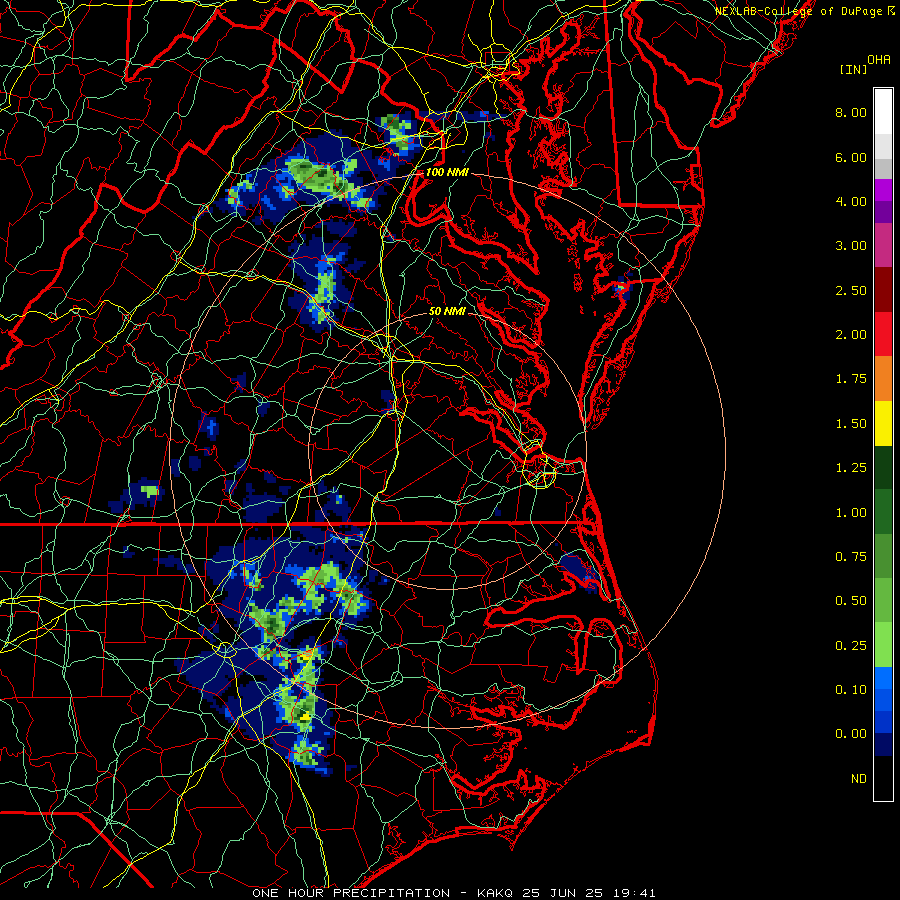The image size is (900, 900).
Task: Click the '50 NMI' range ring label
Action: tap(447, 311)
